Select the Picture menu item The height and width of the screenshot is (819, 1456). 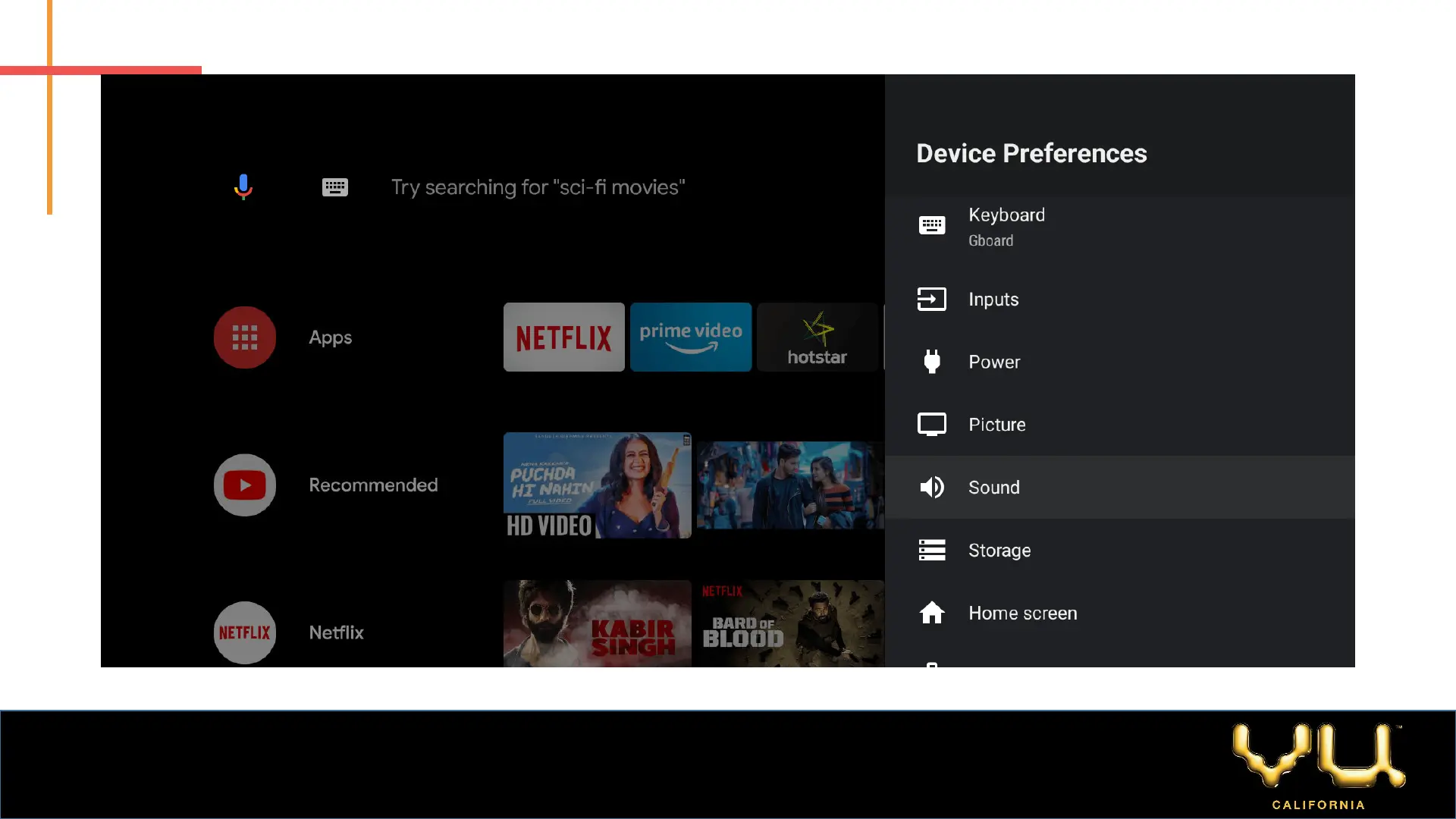click(996, 425)
